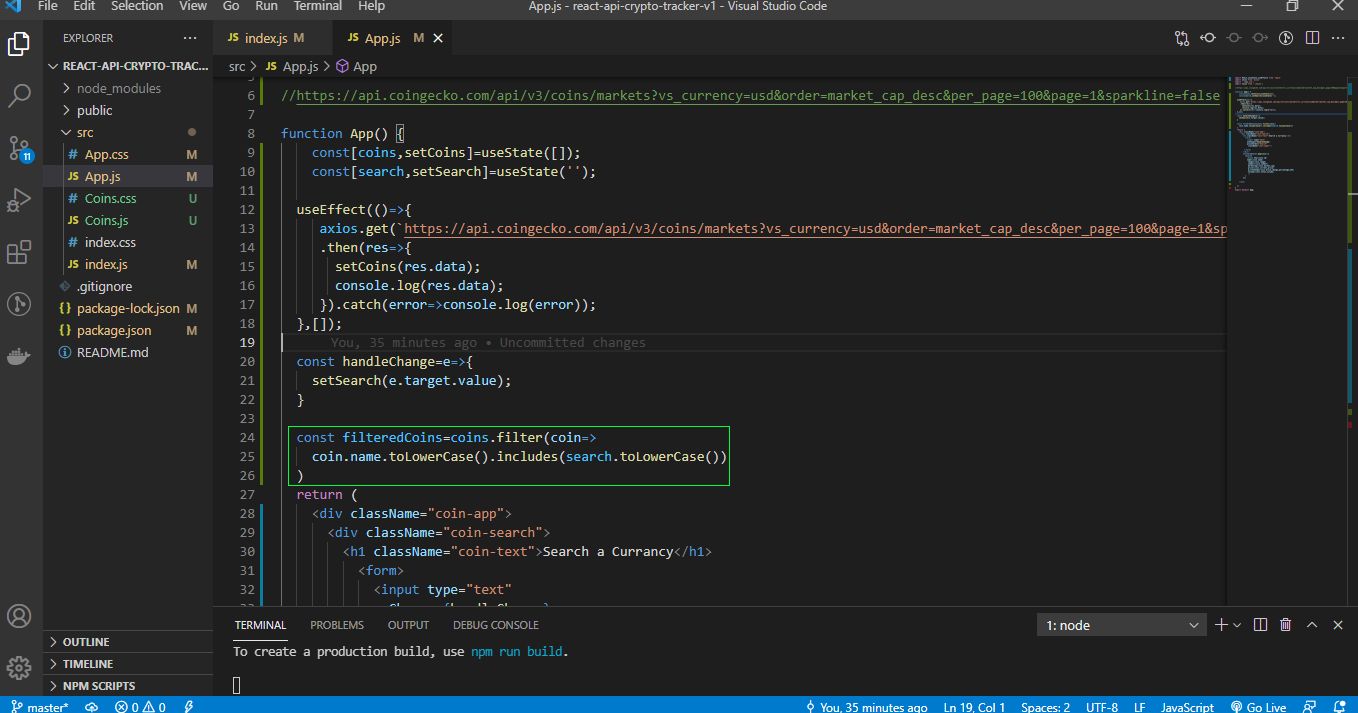Image resolution: width=1358 pixels, height=713 pixels.
Task: Switch to the index.js editor tab
Action: pyautogui.click(x=266, y=38)
